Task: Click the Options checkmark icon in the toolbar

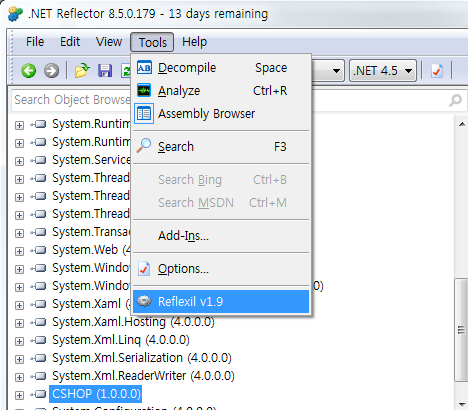Action: click(x=437, y=71)
